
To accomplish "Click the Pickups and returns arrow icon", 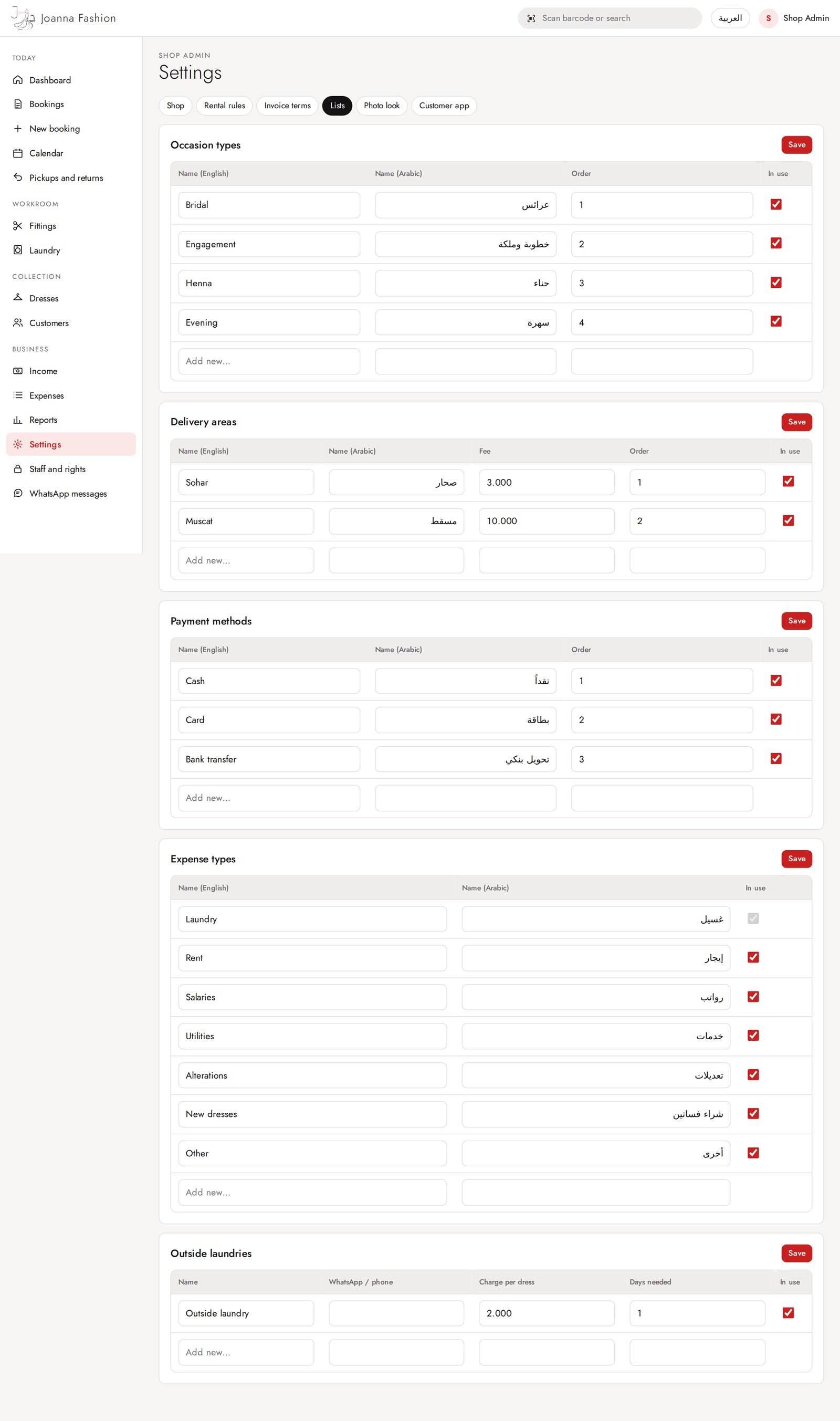I will 18,177.
